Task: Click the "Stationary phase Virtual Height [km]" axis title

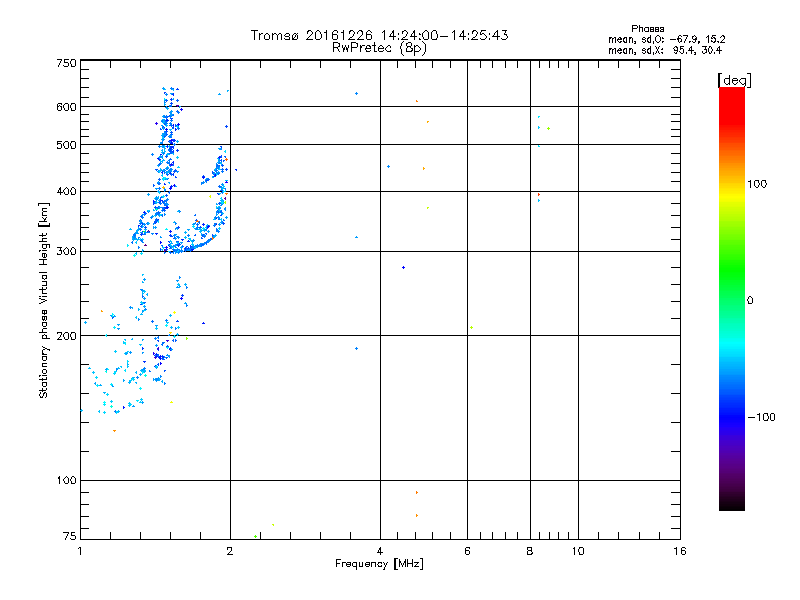Action: tap(44, 300)
